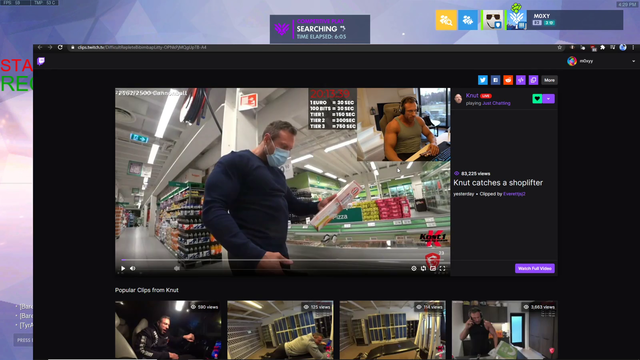The width and height of the screenshot is (640, 360).
Task: Click the 'Popular Clips from Knut' heading
Action: coord(147,290)
